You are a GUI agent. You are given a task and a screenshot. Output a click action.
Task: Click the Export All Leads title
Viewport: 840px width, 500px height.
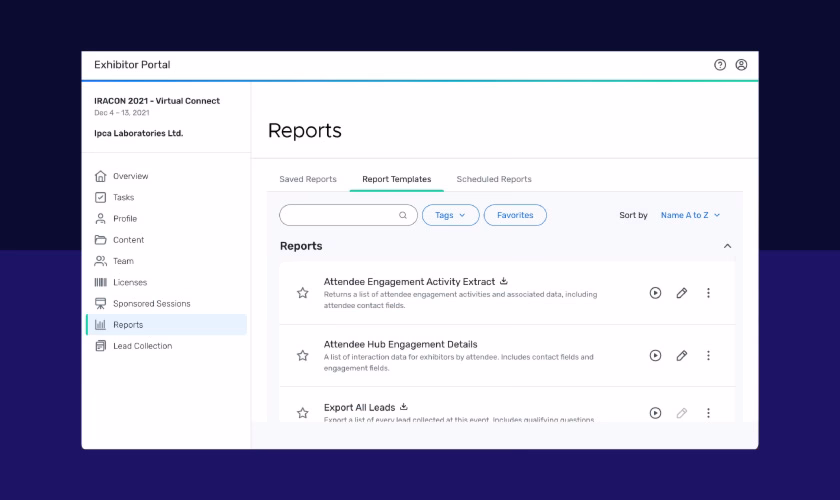(x=359, y=407)
